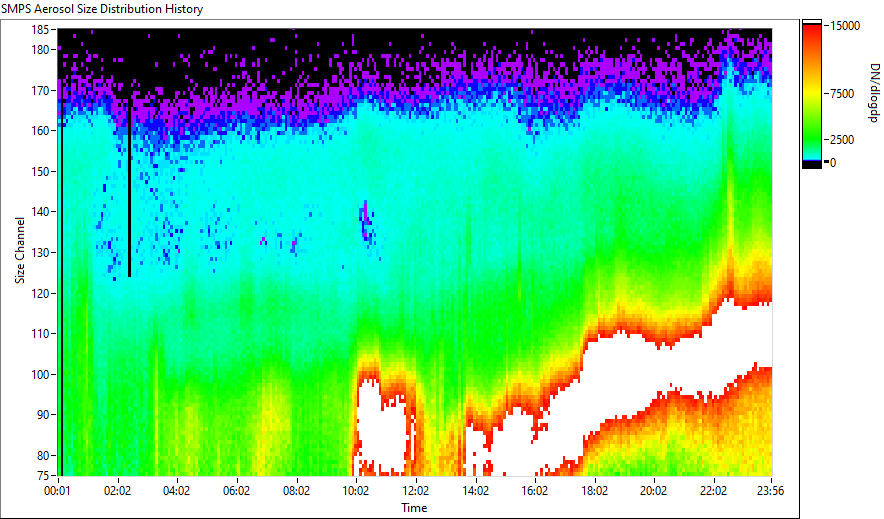Click the y-axis tick value 130
Viewport: 884px width, 519px height.
[x=40, y=252]
